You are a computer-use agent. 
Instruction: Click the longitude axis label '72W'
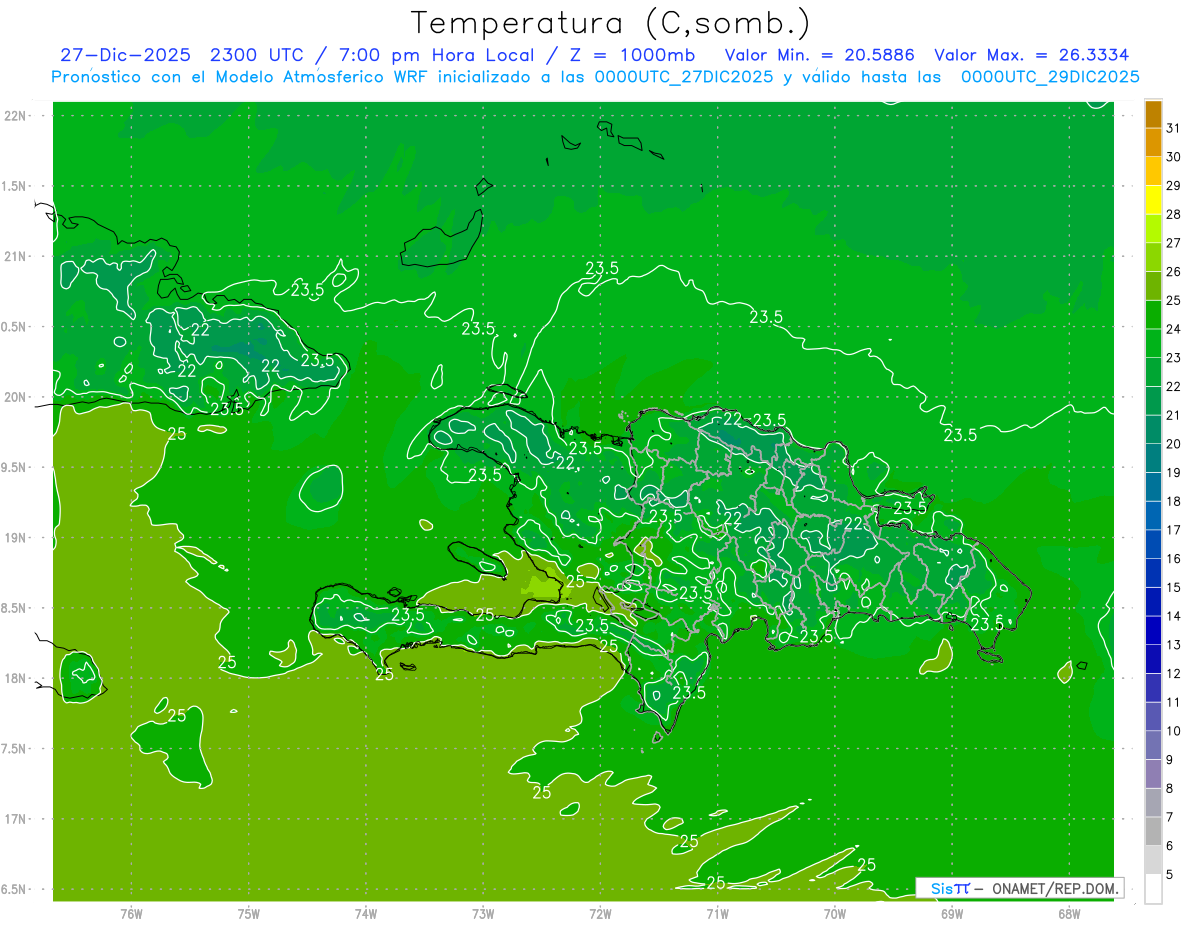point(600,913)
